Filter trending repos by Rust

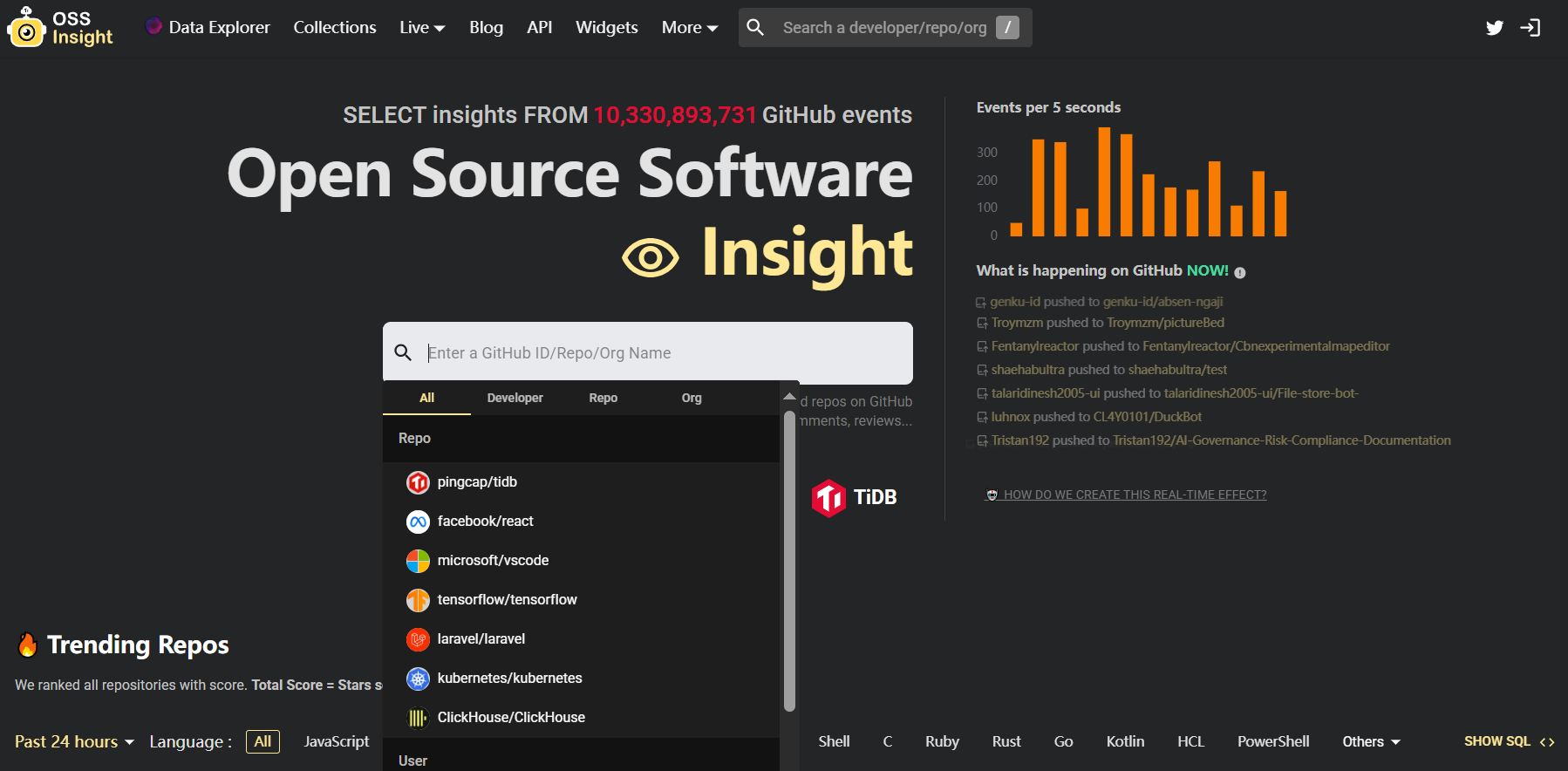1006,741
